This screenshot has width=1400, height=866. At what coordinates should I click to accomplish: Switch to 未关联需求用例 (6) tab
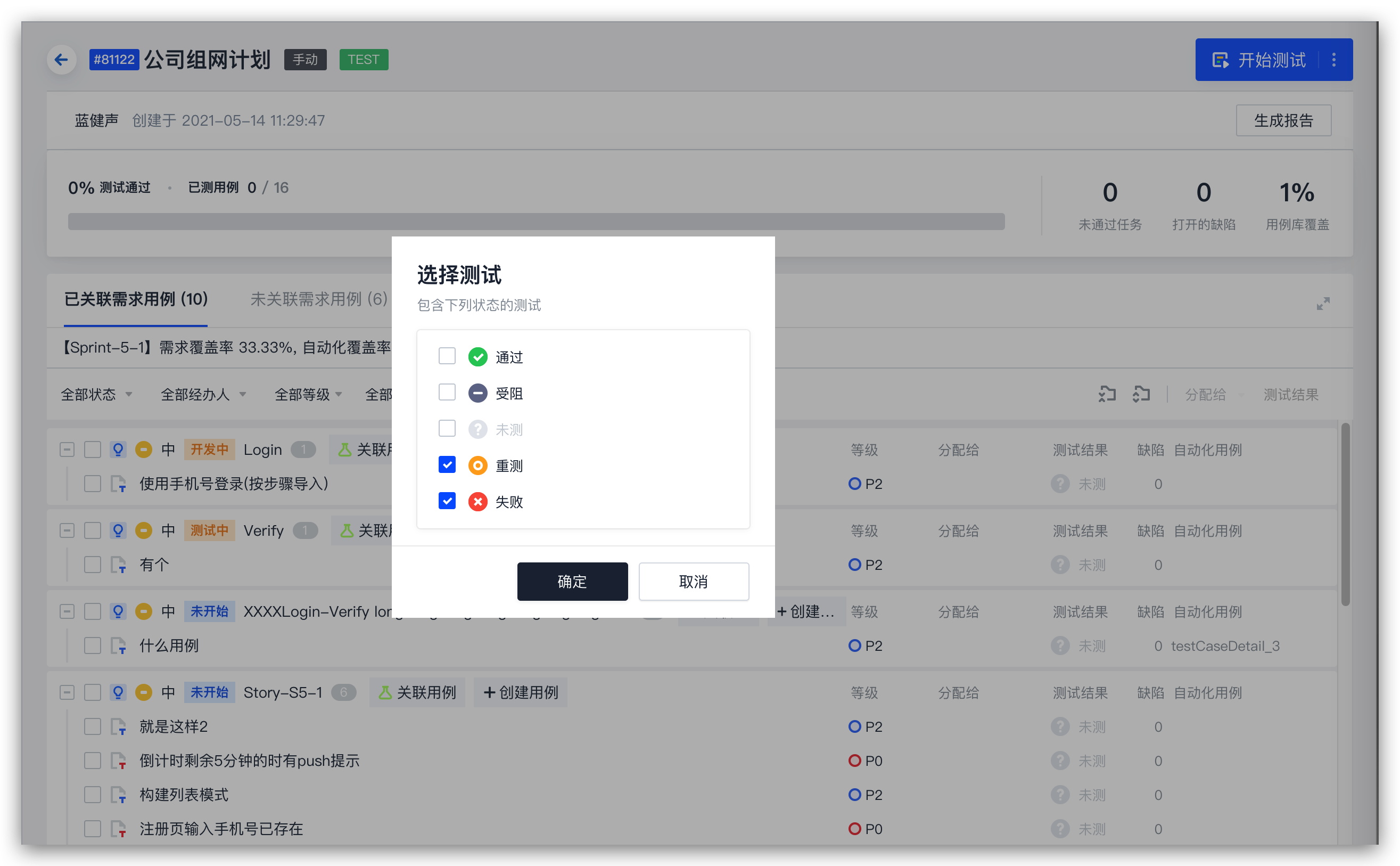(319, 299)
